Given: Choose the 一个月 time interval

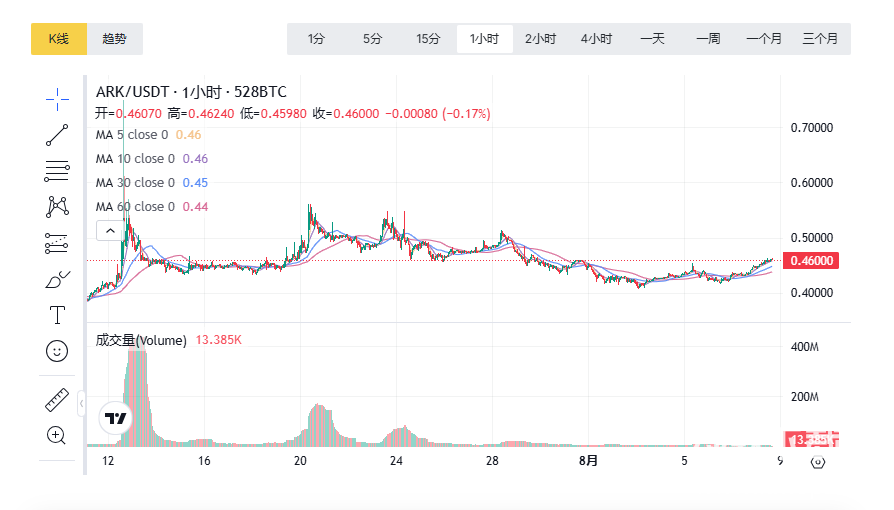Looking at the screenshot, I should pyautogui.click(x=764, y=39).
